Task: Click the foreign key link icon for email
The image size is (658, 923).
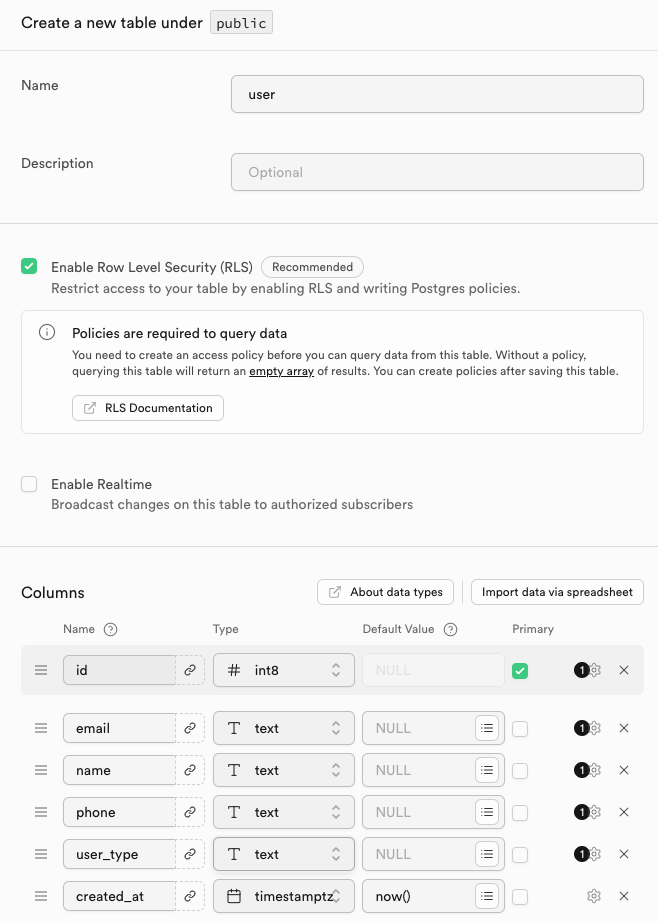Action: pyautogui.click(x=190, y=728)
